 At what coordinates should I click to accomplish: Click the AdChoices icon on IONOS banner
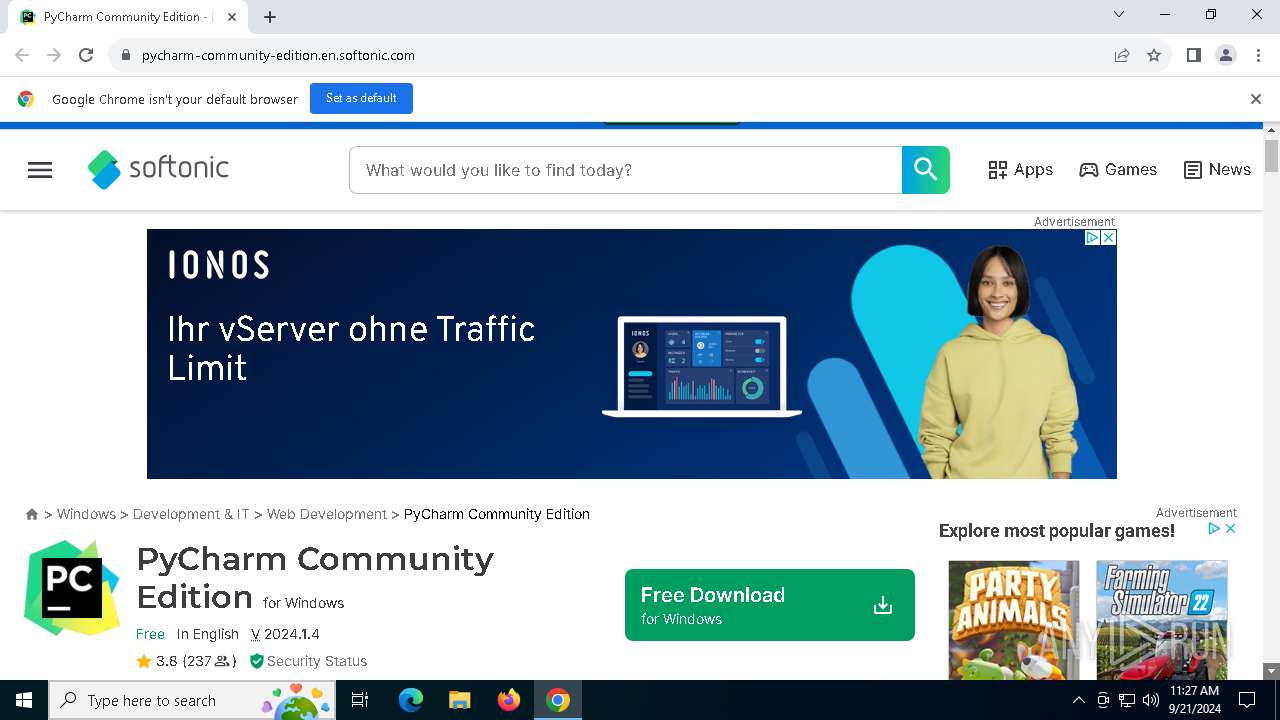point(1093,238)
